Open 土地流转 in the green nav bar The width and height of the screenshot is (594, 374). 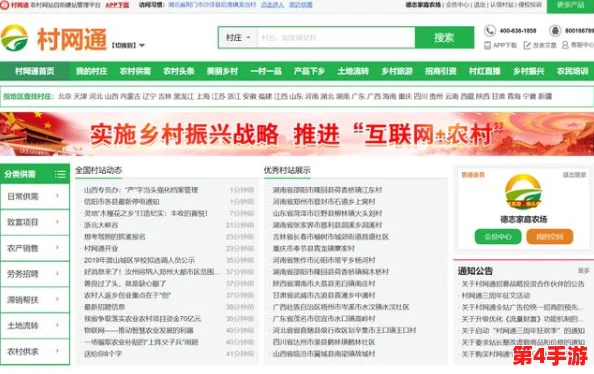pyautogui.click(x=353, y=71)
